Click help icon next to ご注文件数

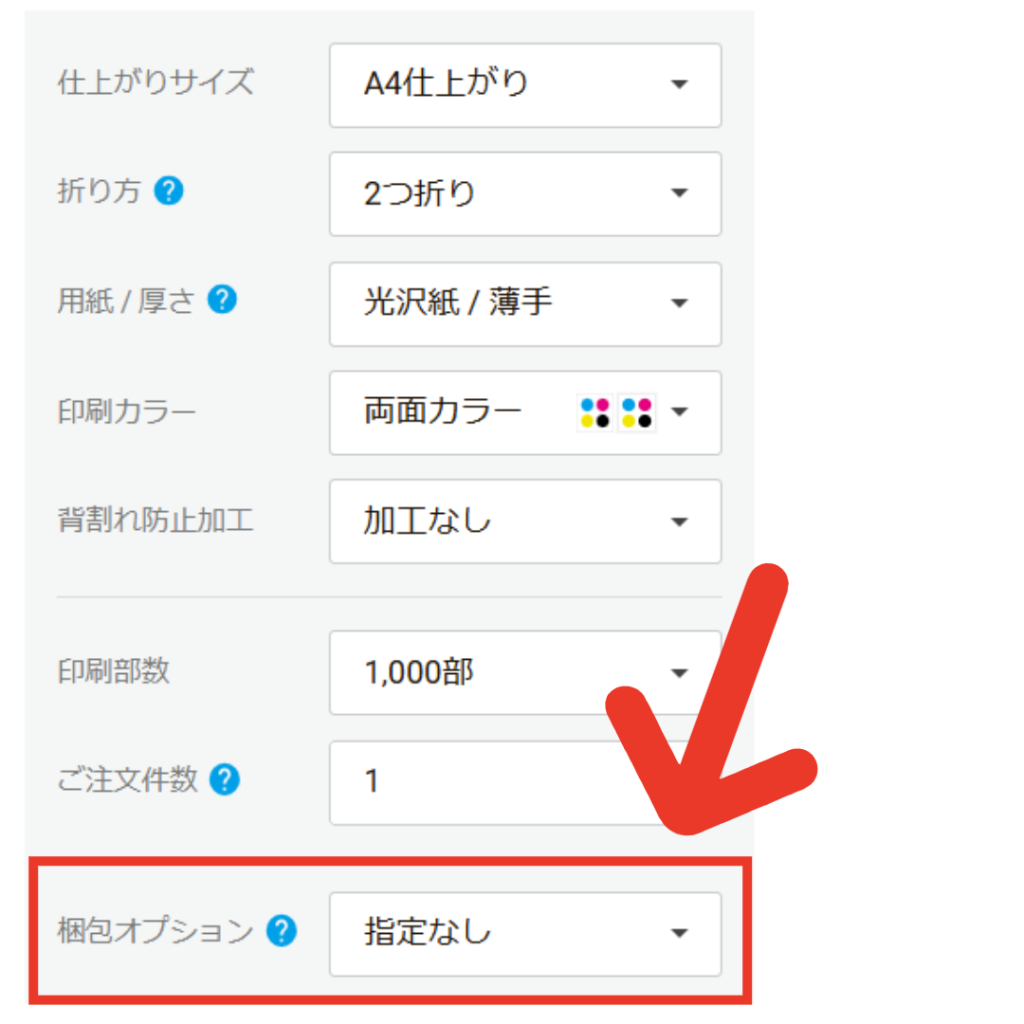coord(224,779)
